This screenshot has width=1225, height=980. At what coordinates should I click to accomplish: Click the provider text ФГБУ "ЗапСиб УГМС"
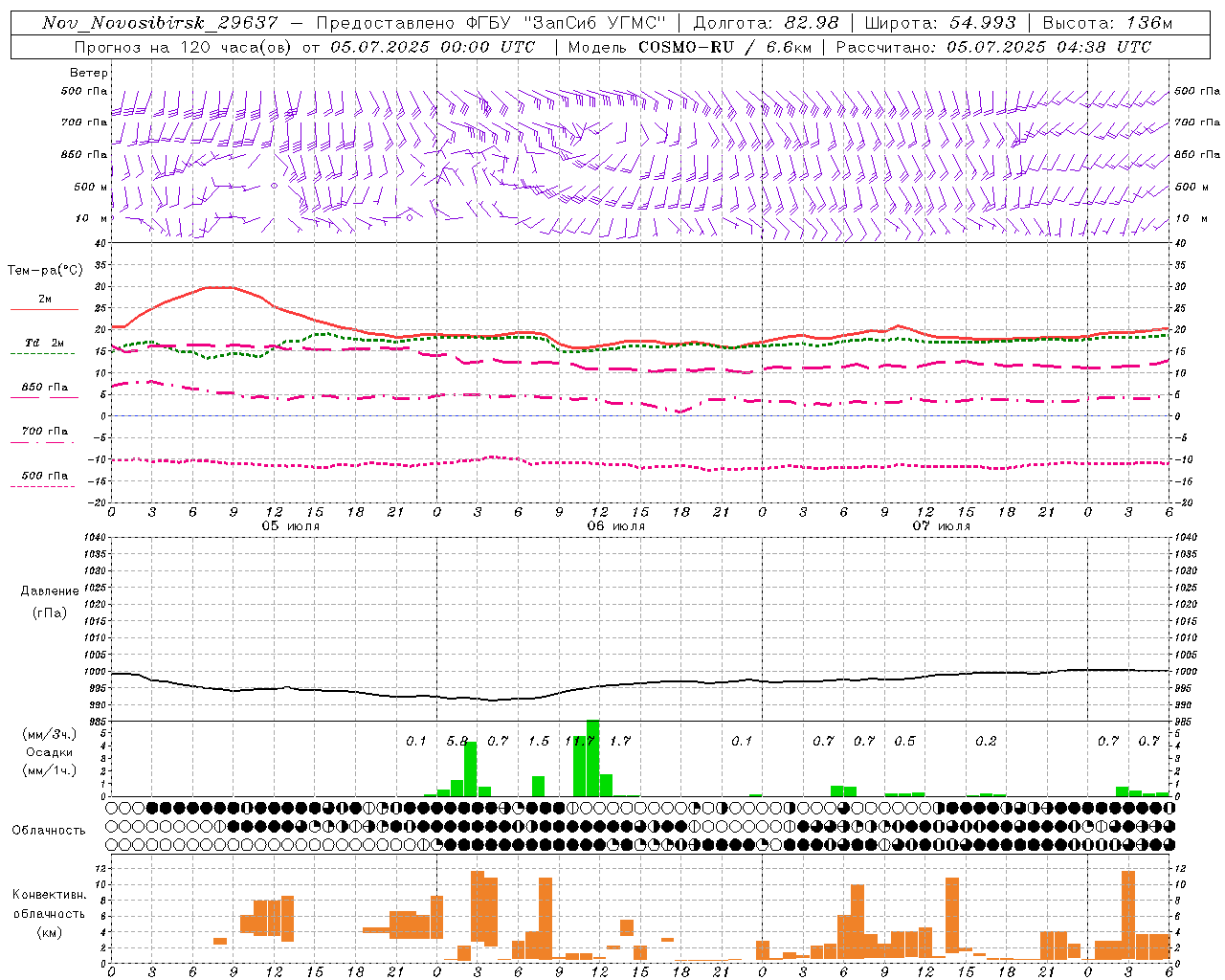566,23
